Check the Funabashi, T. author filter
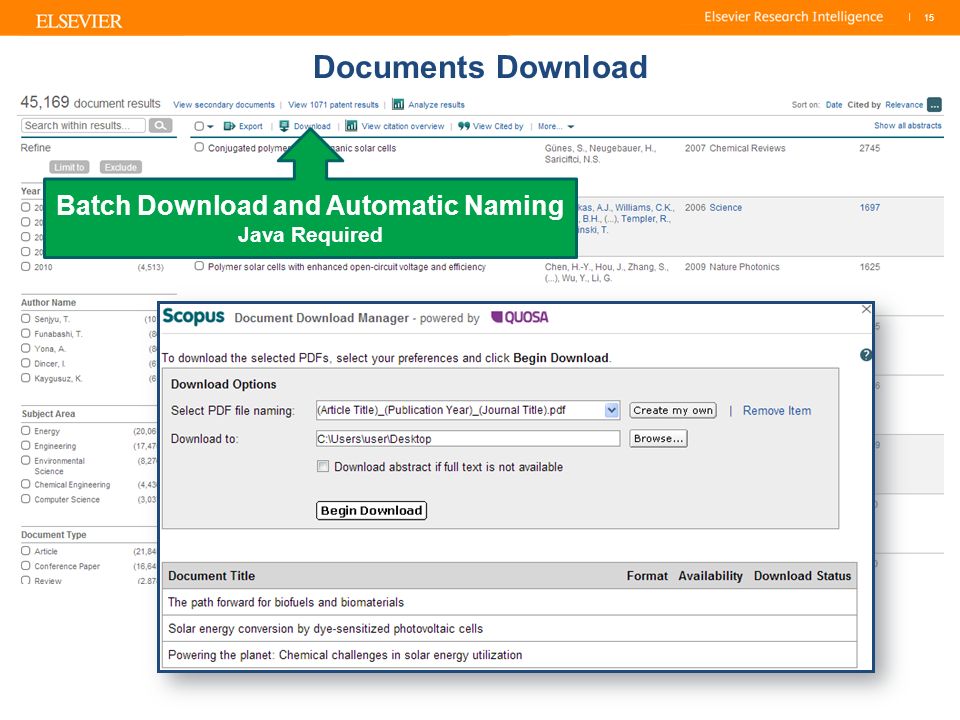This screenshot has width=960, height=720. pos(26,333)
